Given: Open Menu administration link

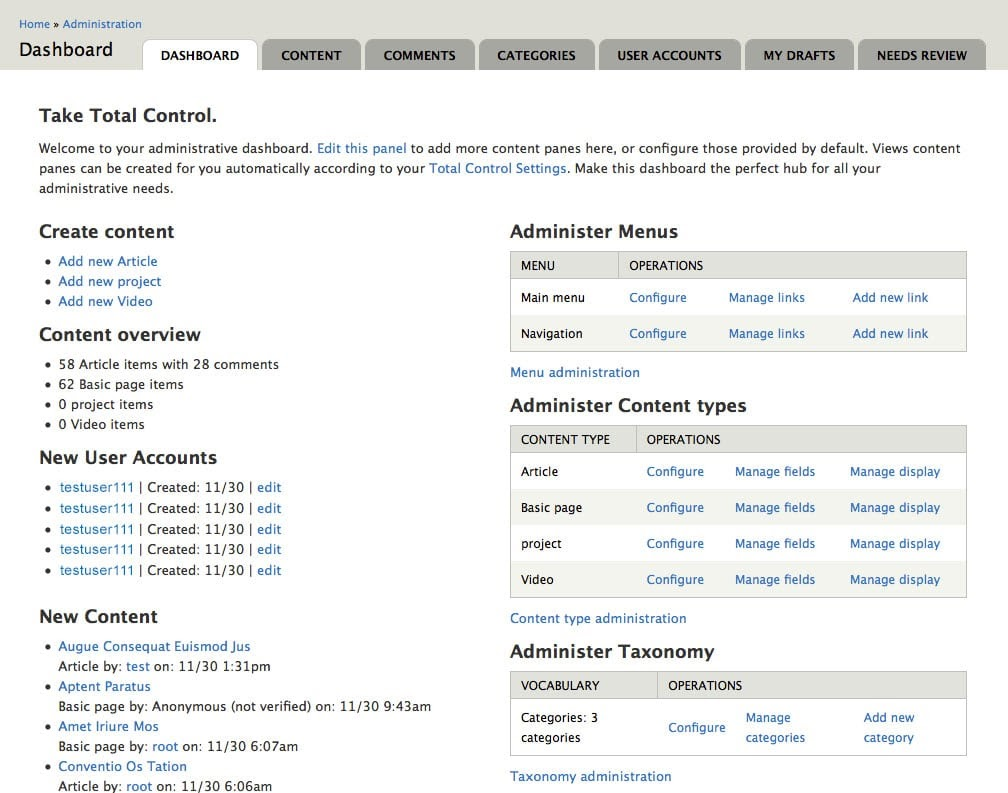Looking at the screenshot, I should 575,373.
